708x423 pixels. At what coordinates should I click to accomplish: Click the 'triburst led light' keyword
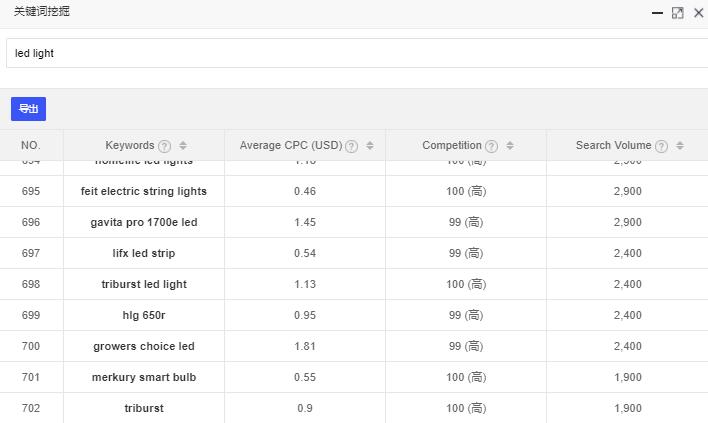(144, 284)
